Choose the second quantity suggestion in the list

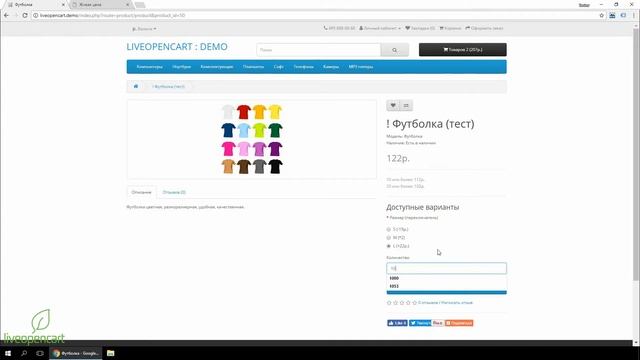point(447,286)
